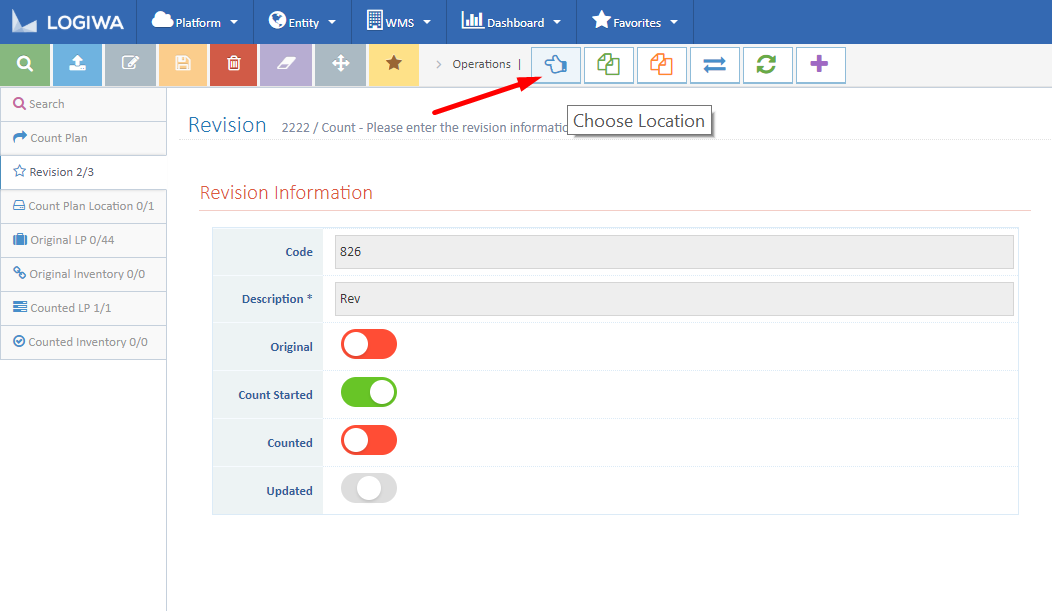Click the Operations breadcrumb link
The height and width of the screenshot is (611, 1052).
point(481,62)
